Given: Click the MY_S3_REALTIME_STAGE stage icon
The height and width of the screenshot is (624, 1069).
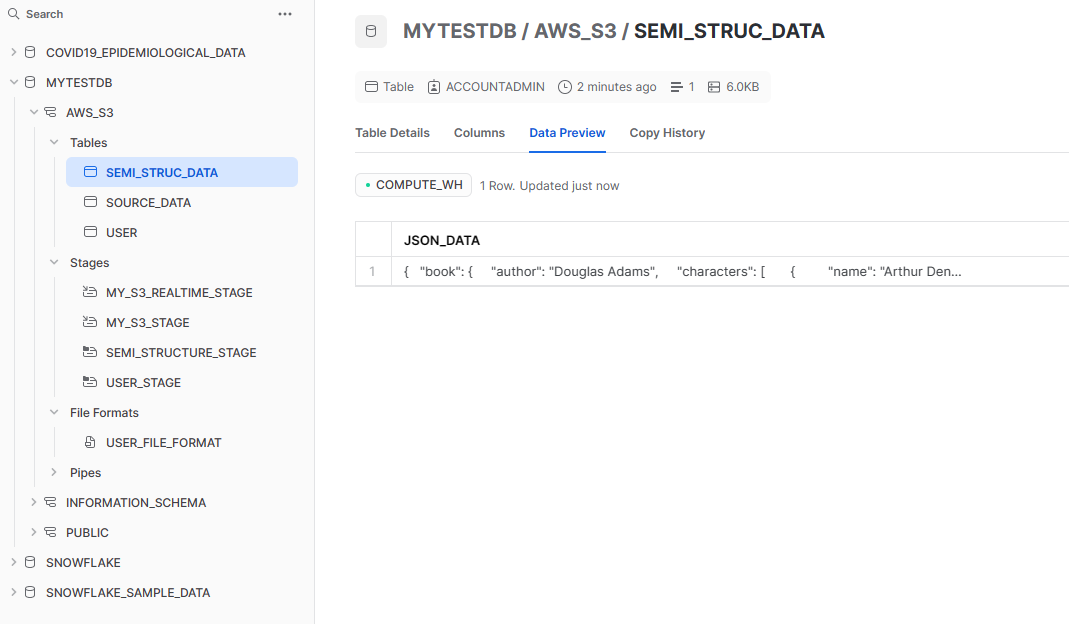Looking at the screenshot, I should pos(90,292).
